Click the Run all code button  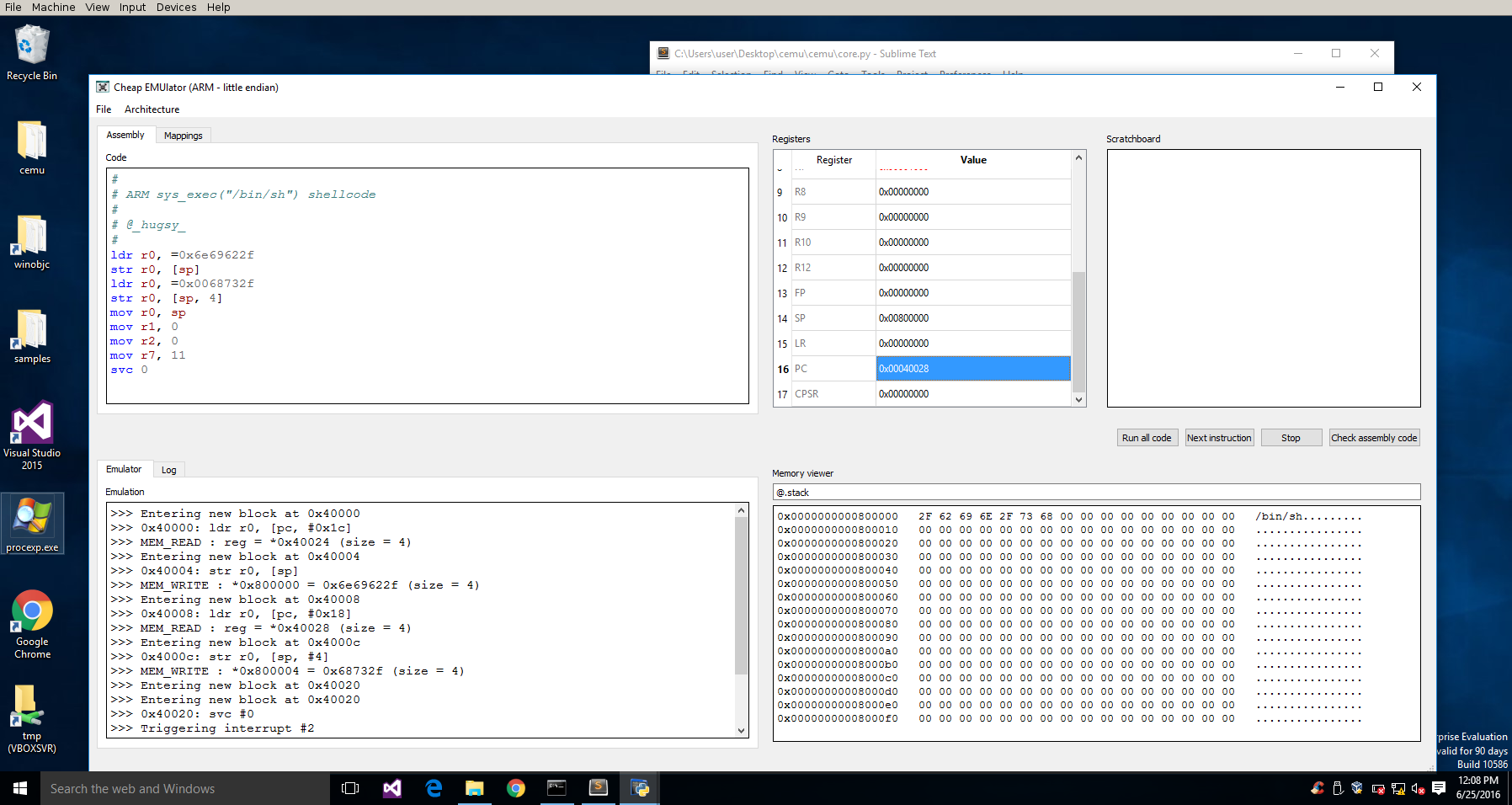(x=1147, y=438)
